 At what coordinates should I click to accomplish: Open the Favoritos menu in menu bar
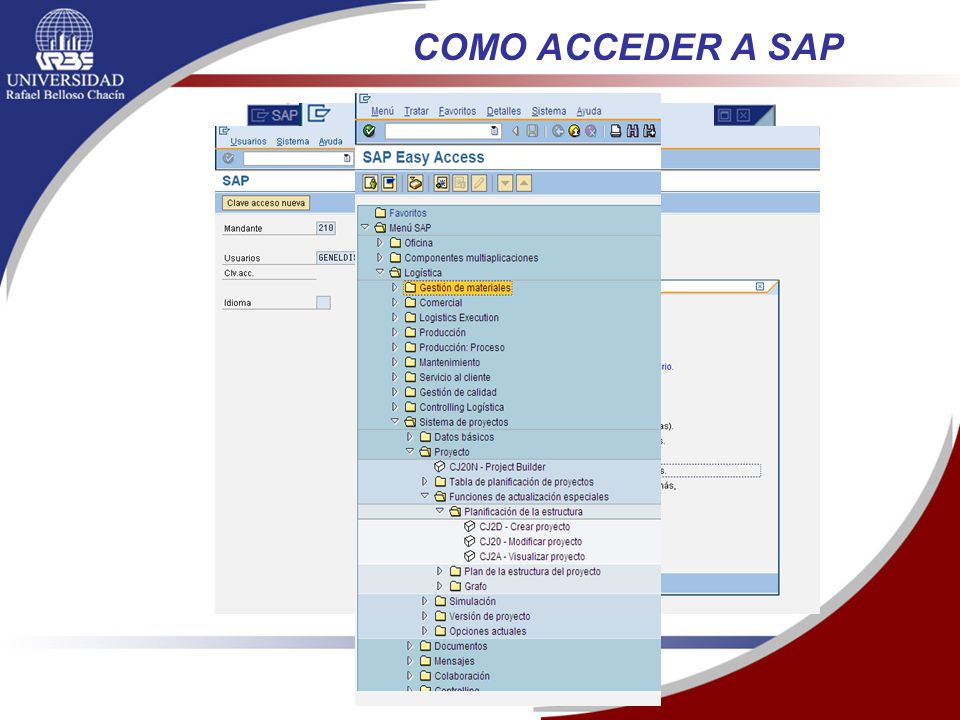click(457, 111)
